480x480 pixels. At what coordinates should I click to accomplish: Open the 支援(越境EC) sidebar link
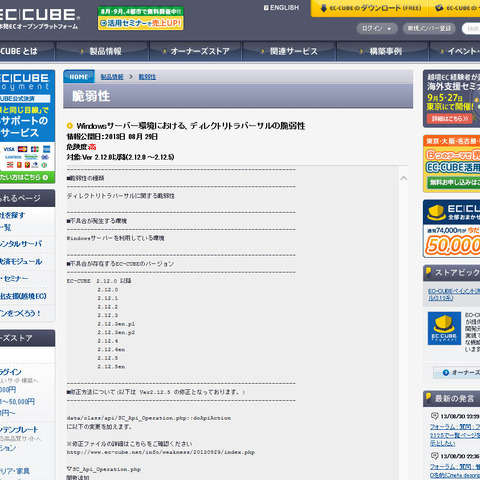(x=23, y=296)
